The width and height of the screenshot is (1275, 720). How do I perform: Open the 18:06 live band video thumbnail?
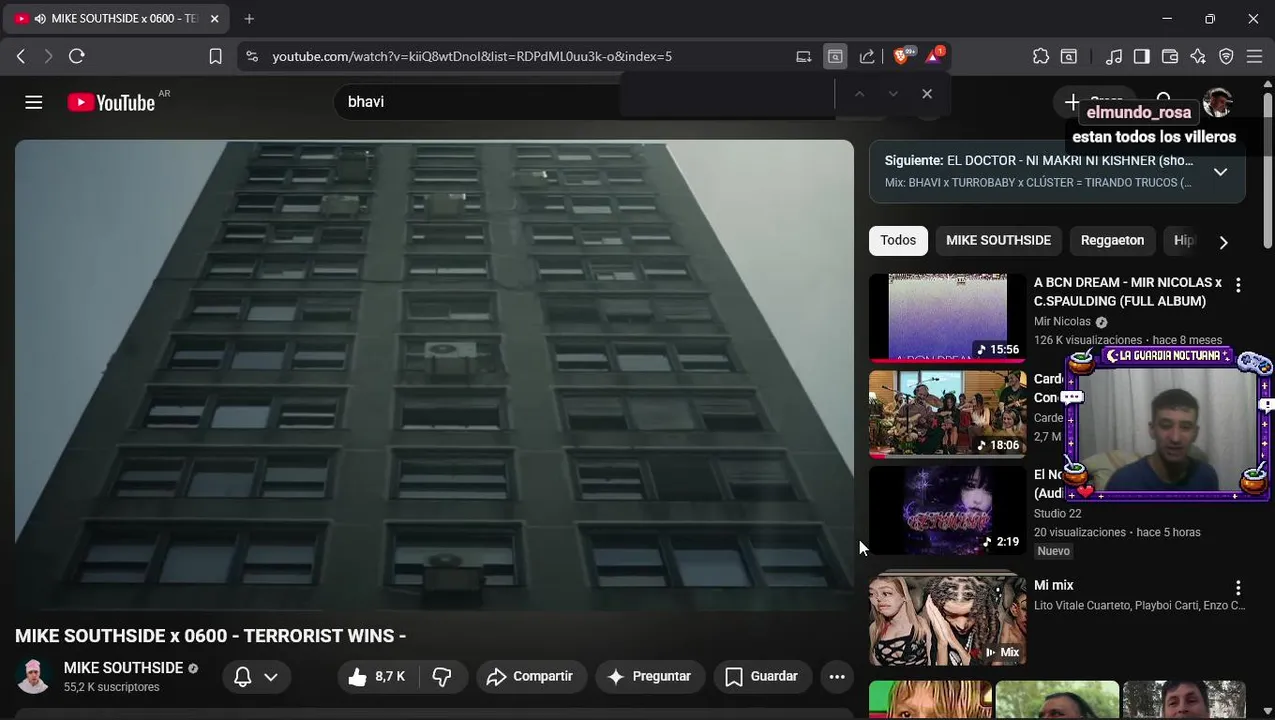tap(948, 413)
